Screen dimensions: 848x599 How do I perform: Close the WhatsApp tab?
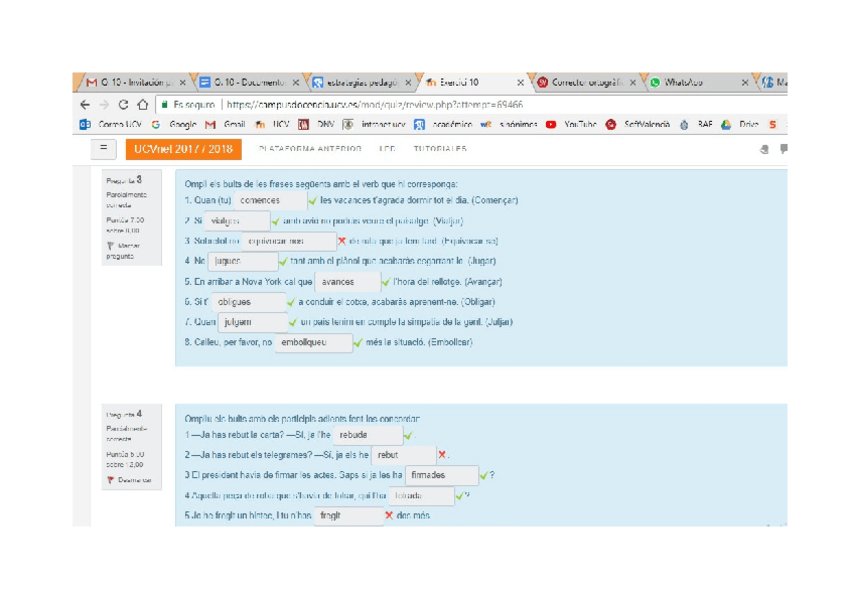[745, 83]
